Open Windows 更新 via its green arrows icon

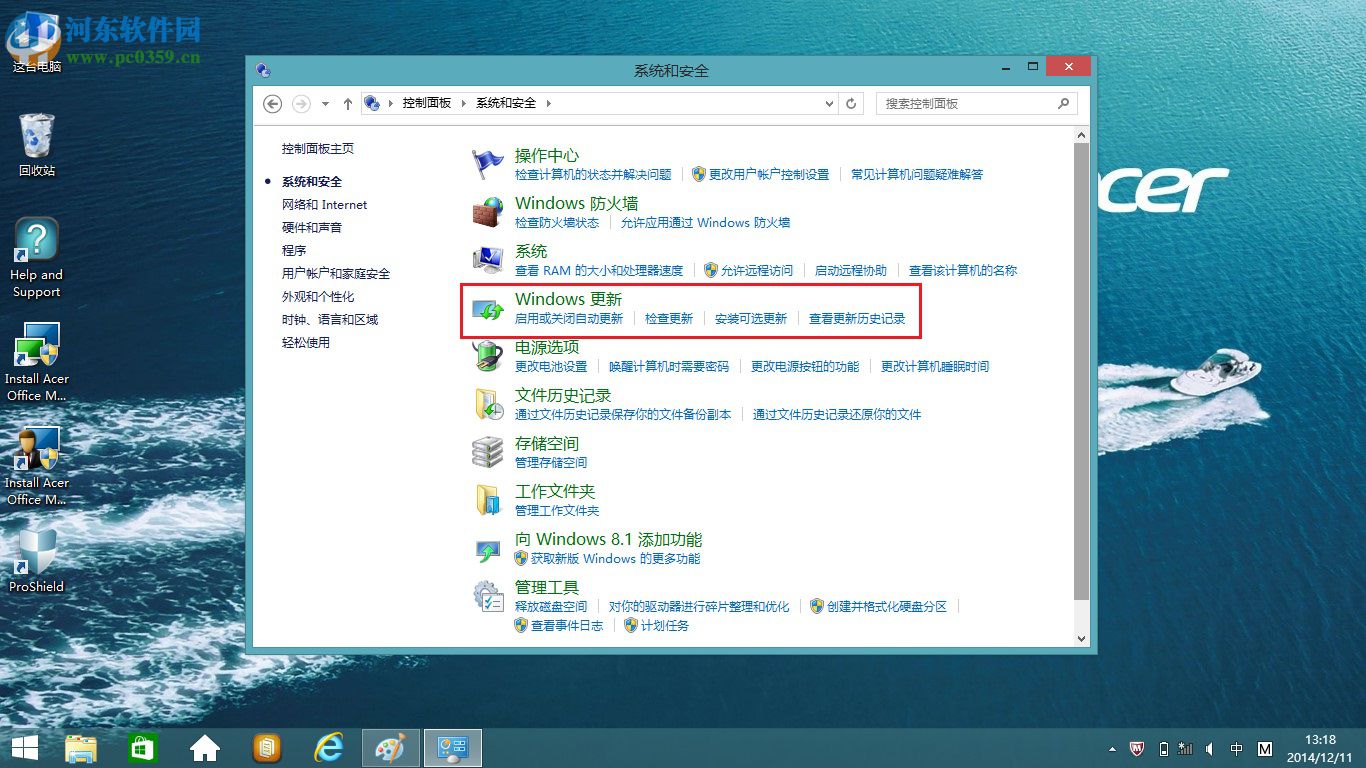pos(487,308)
